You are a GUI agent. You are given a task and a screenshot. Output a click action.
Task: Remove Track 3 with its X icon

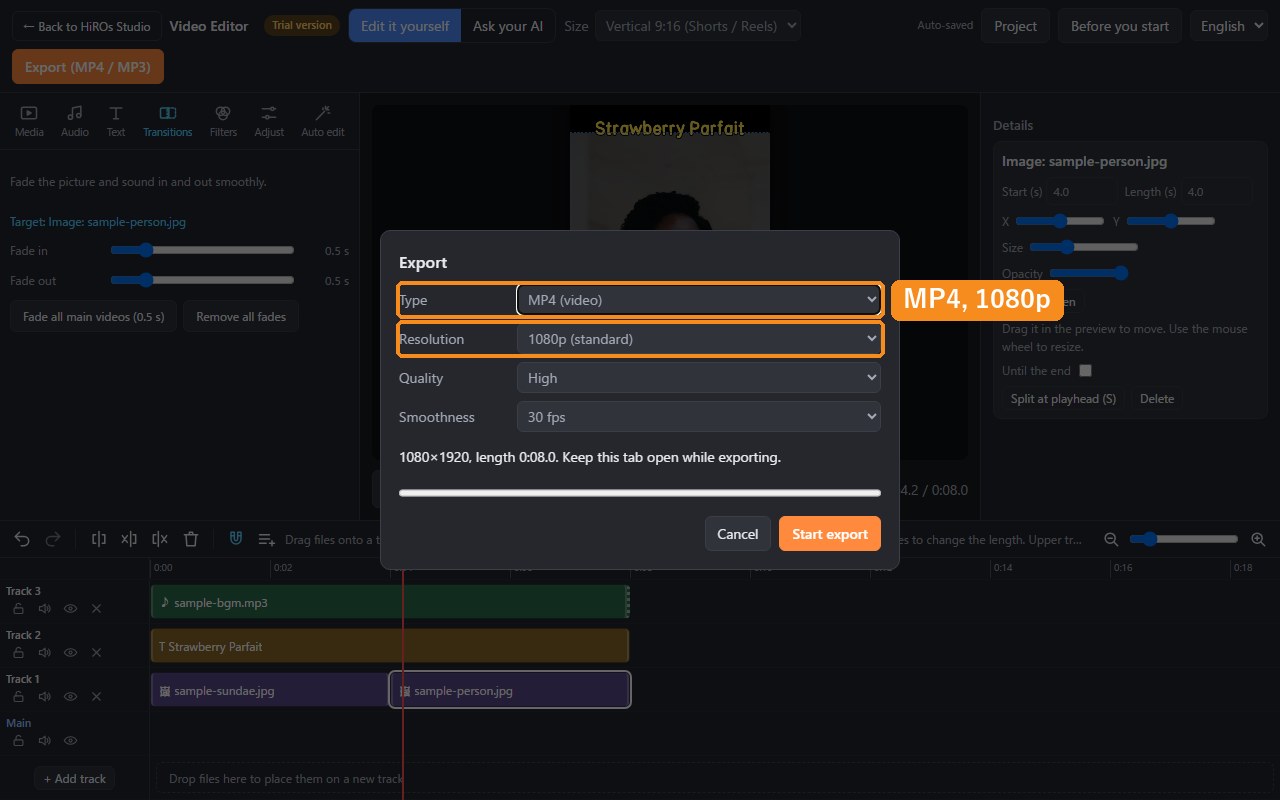coord(97,608)
